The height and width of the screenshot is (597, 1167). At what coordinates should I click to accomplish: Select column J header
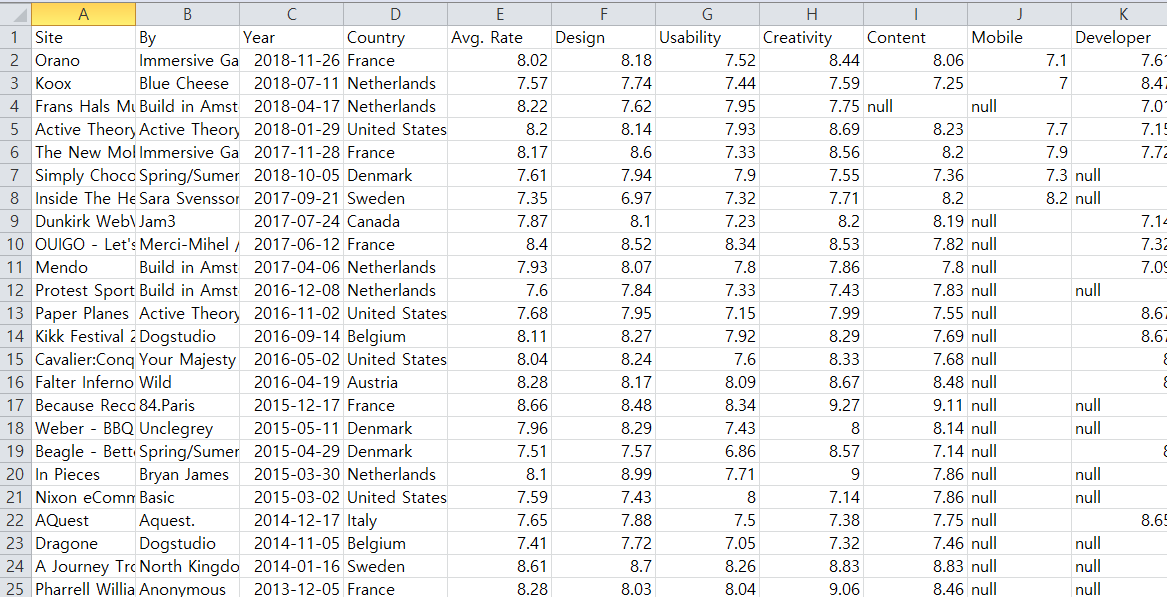(x=1020, y=13)
